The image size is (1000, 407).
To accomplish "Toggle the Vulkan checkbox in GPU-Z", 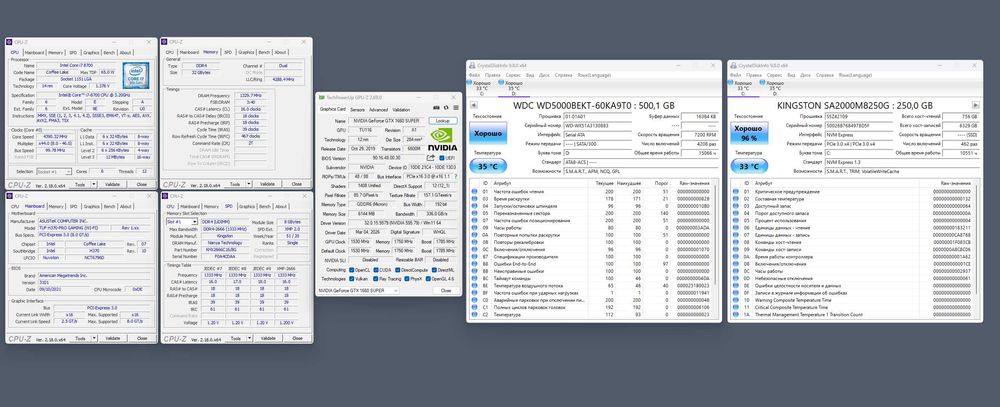I will [351, 279].
